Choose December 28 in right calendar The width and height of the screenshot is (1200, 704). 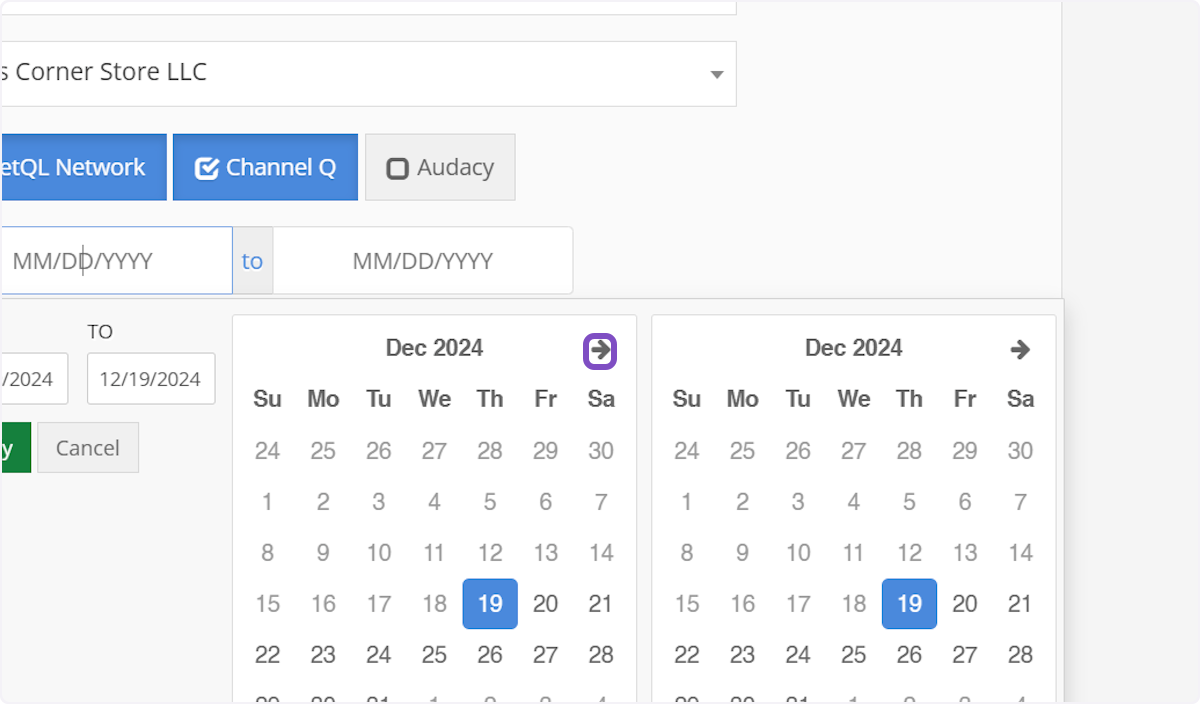[1020, 655]
